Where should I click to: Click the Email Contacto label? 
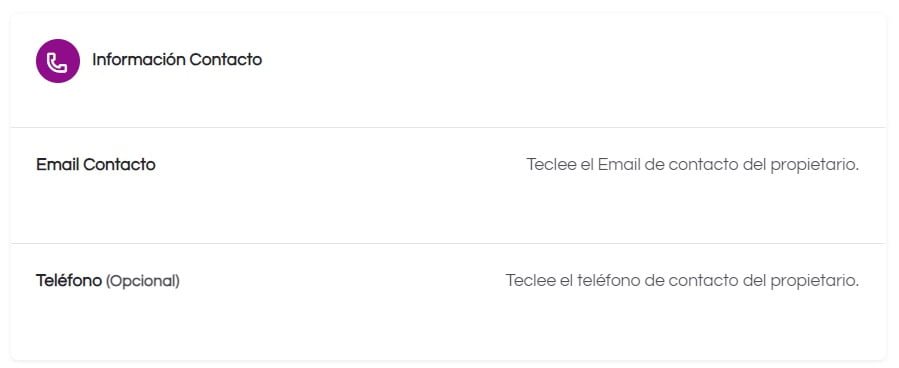pos(96,165)
